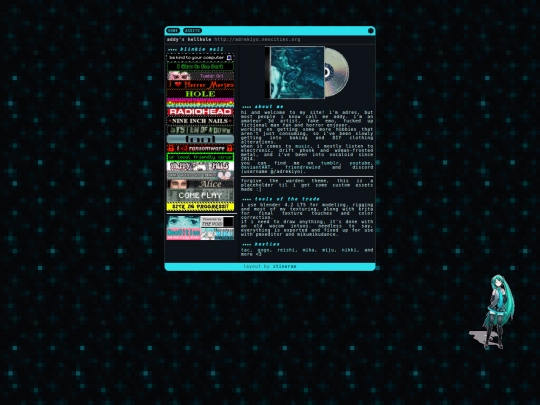Open the Home tab in the top bar
Screen dimensions: 540x405
click(173, 31)
